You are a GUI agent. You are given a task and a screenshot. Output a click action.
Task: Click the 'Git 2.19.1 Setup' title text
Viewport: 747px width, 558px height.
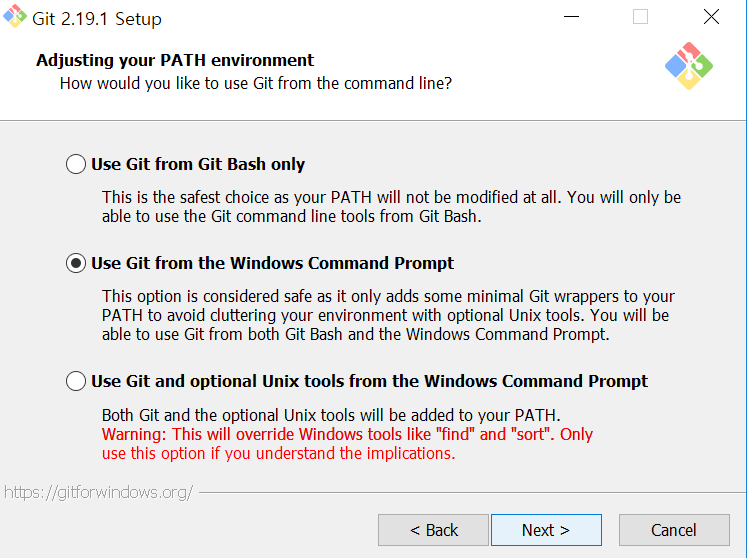pyautogui.click(x=97, y=19)
